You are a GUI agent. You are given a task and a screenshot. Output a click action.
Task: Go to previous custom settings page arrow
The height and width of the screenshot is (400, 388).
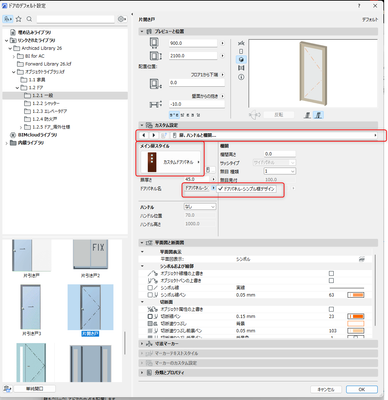coord(144,135)
